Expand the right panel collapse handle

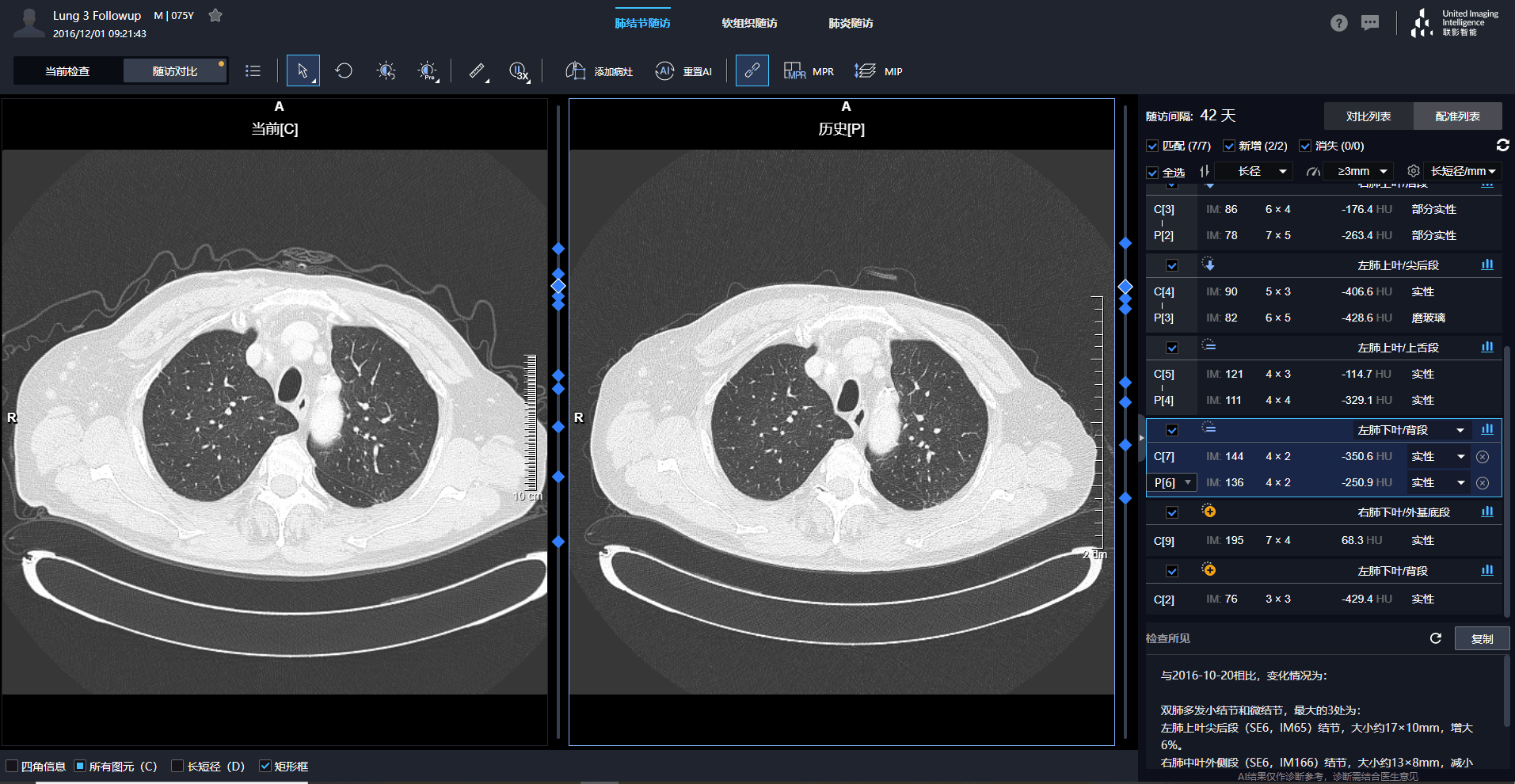1141,437
